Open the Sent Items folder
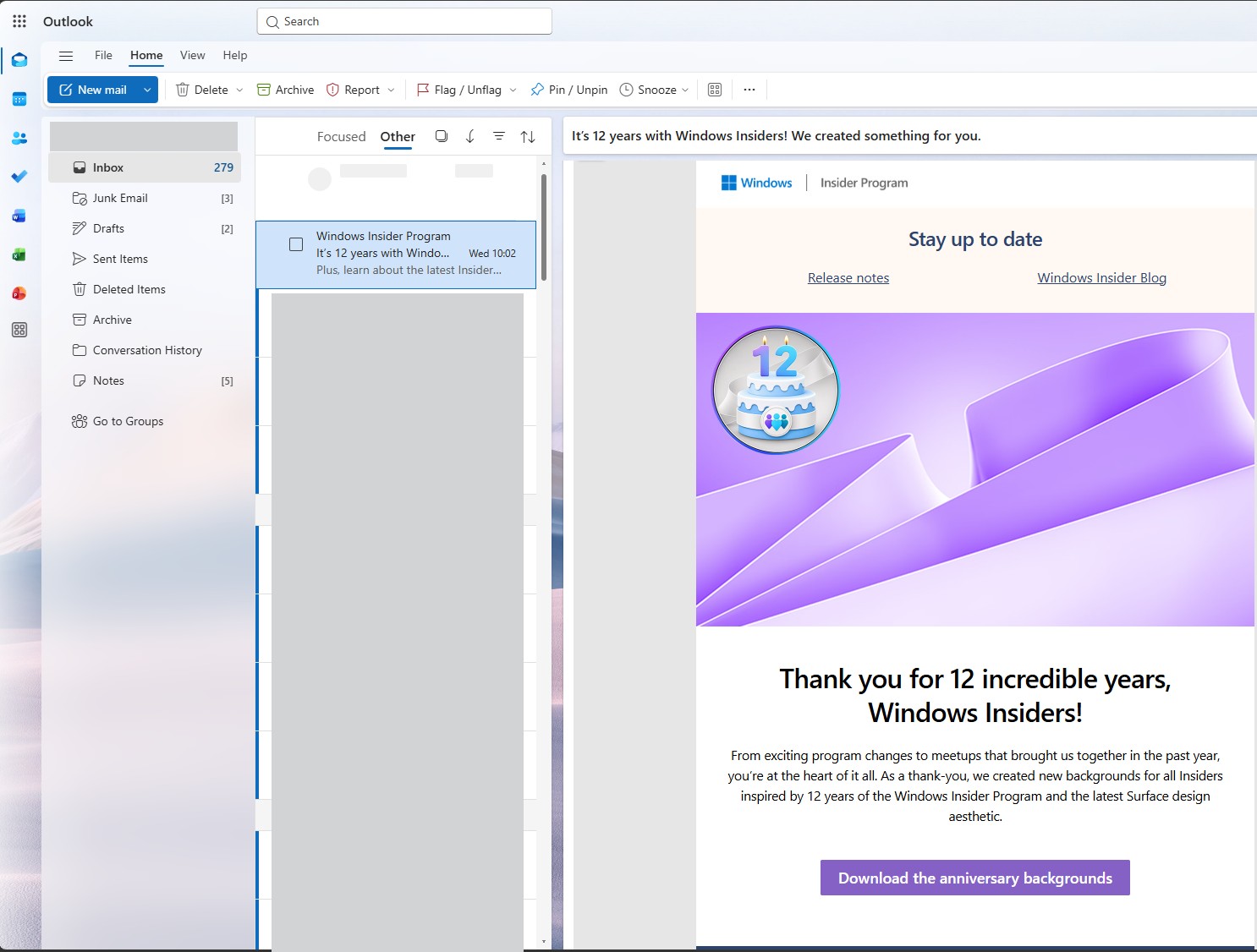This screenshot has height=952, width=1257. [145, 259]
